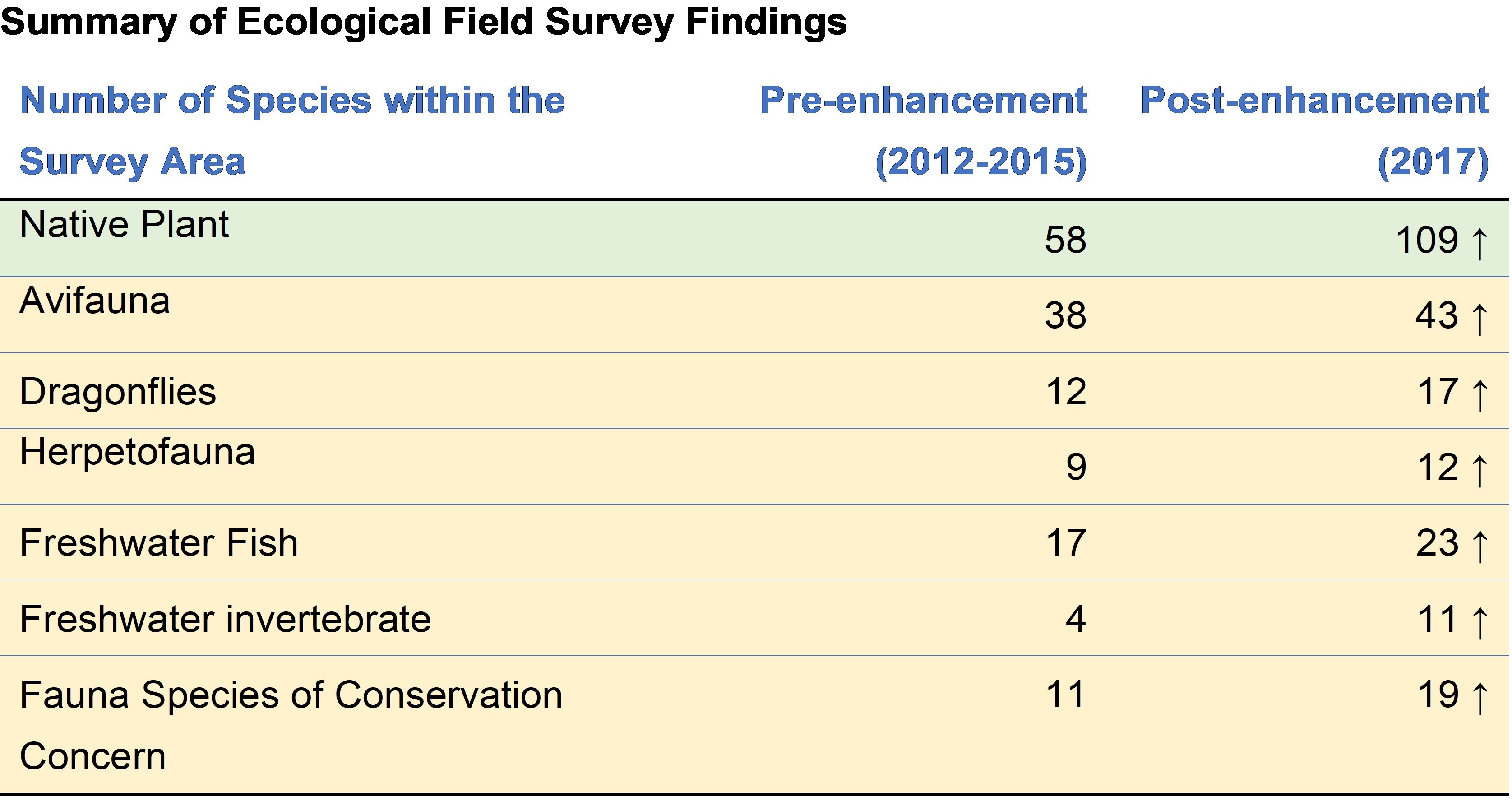Click the Freshwater invertebrate row label
Viewport: 1512px width, 801px height.
click(x=226, y=619)
